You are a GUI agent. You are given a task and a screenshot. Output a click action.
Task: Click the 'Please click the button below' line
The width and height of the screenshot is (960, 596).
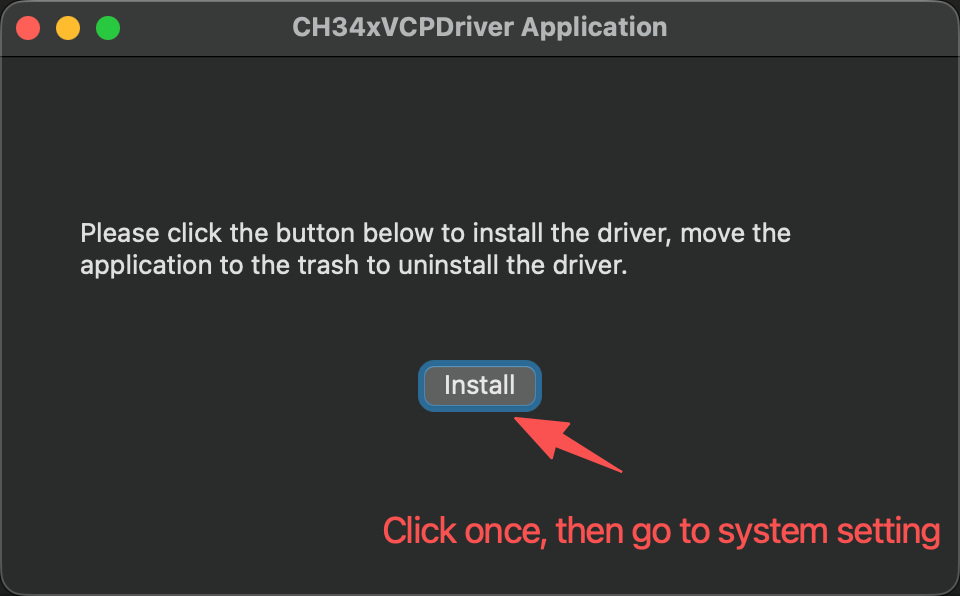(x=435, y=233)
